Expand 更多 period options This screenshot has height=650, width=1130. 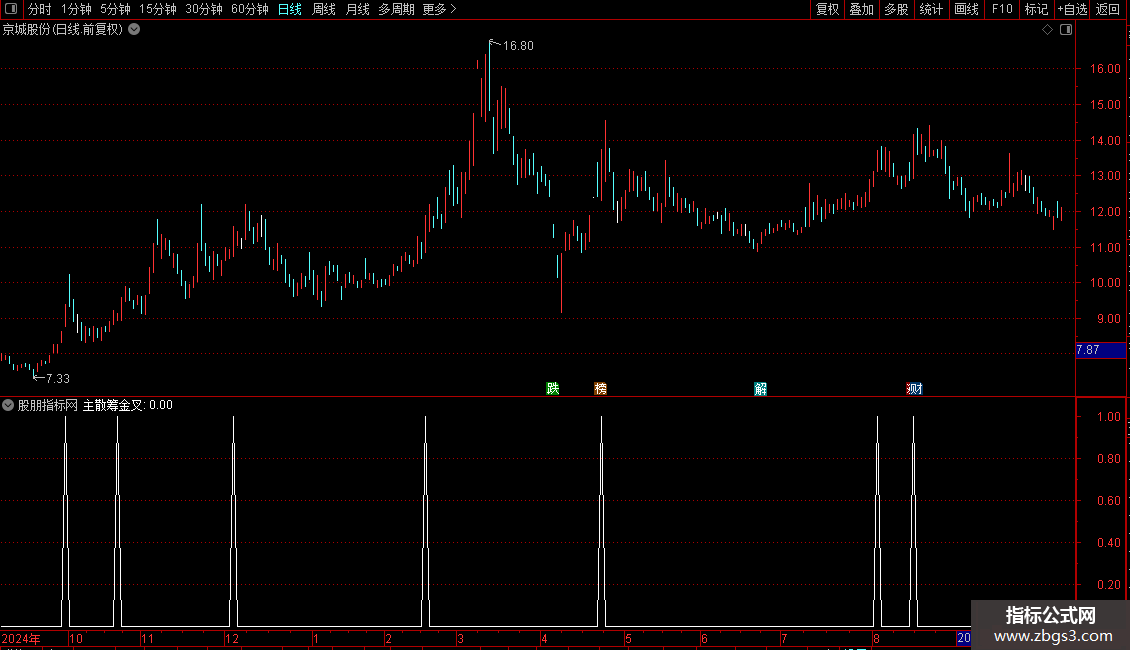click(x=439, y=9)
